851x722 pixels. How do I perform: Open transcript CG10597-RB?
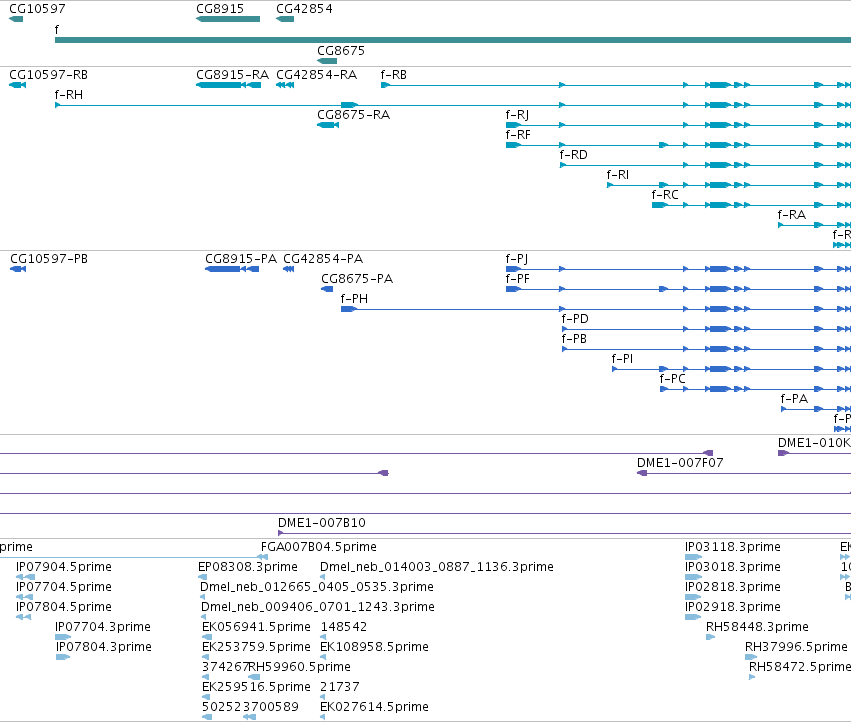pyautogui.click(x=48, y=75)
